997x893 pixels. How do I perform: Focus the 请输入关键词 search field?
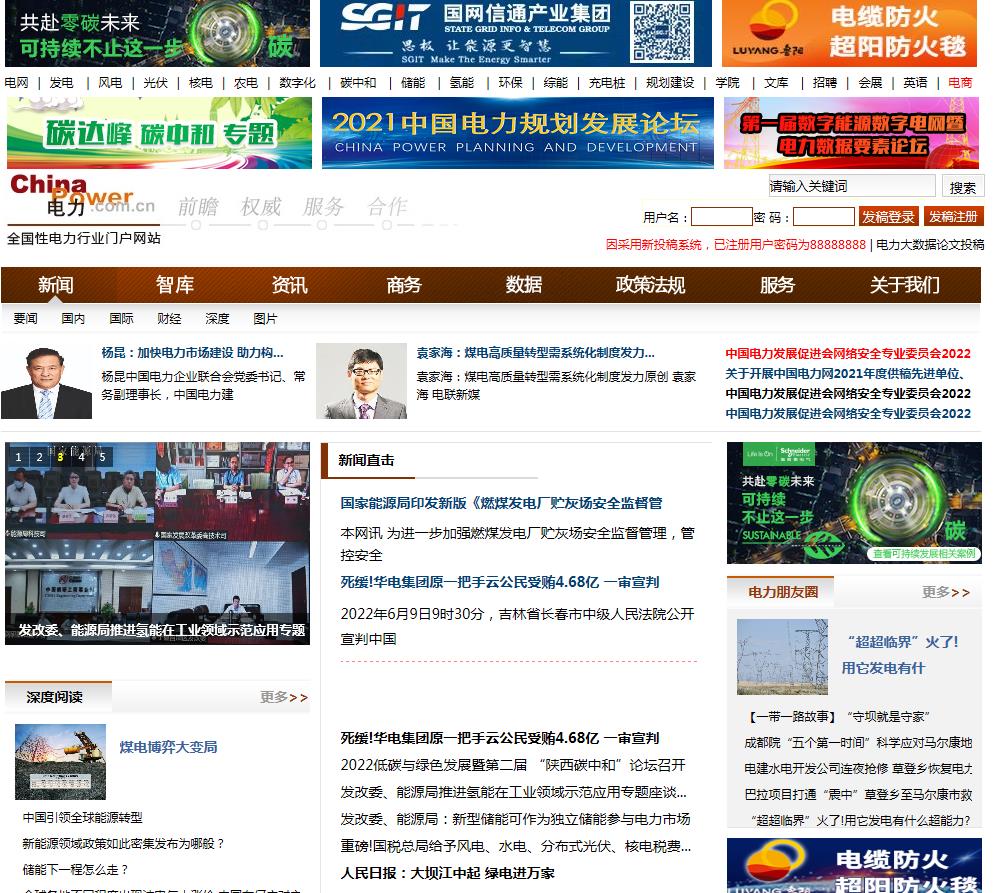(x=851, y=186)
